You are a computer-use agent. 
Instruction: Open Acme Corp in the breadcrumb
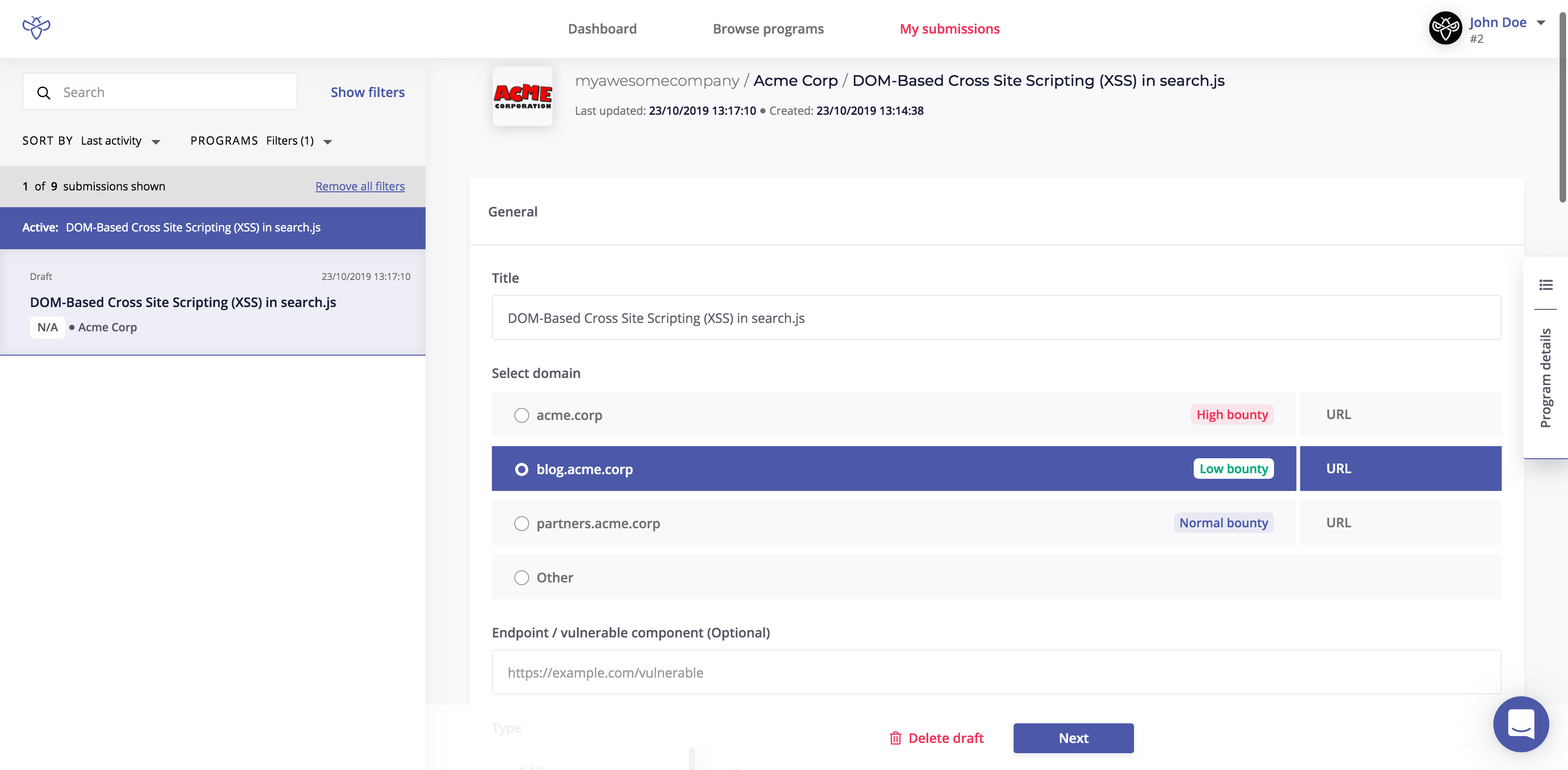[x=796, y=80]
